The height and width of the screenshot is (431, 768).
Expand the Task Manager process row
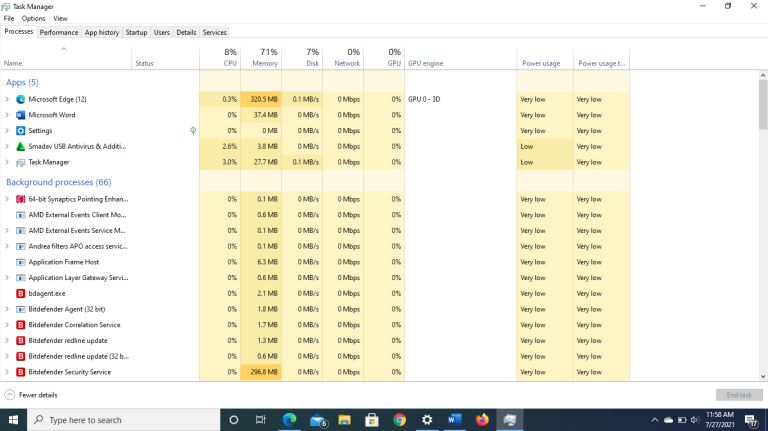tap(7, 162)
